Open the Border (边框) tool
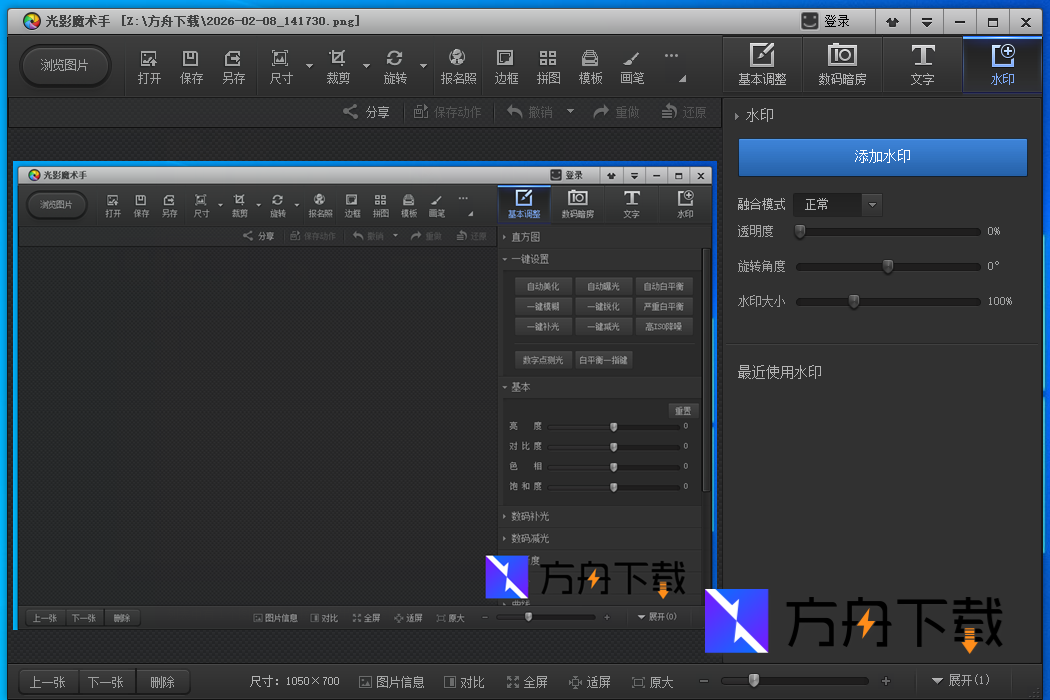 coord(506,66)
